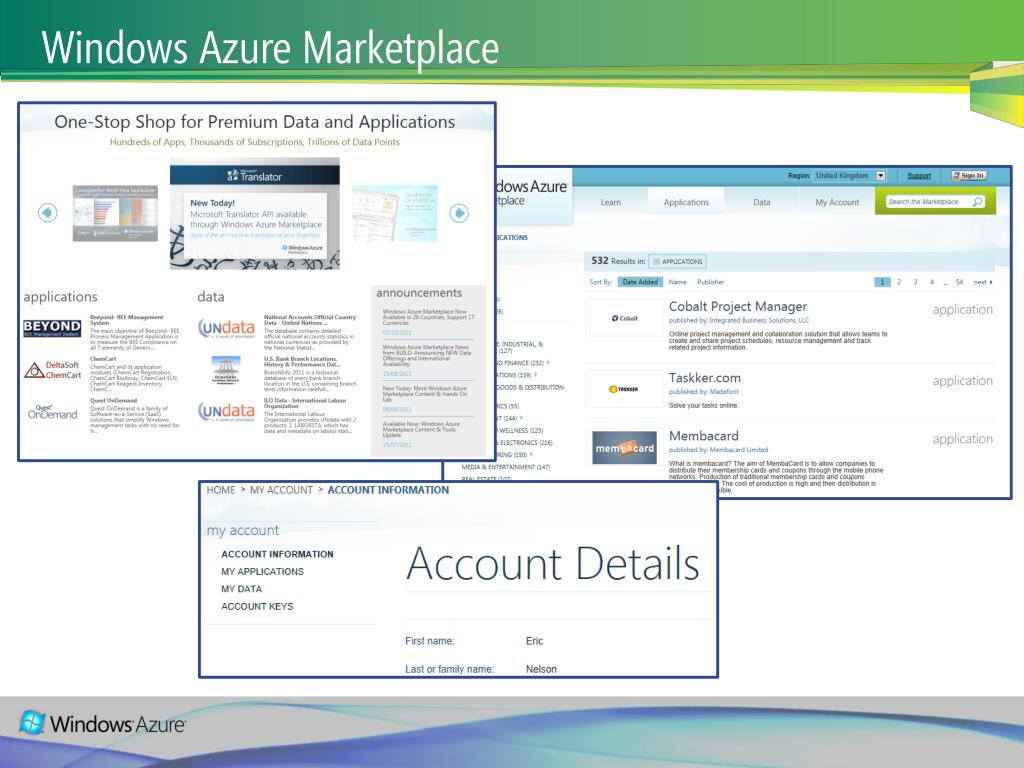Go to results page 4
This screenshot has height=768, width=1024.
point(932,282)
